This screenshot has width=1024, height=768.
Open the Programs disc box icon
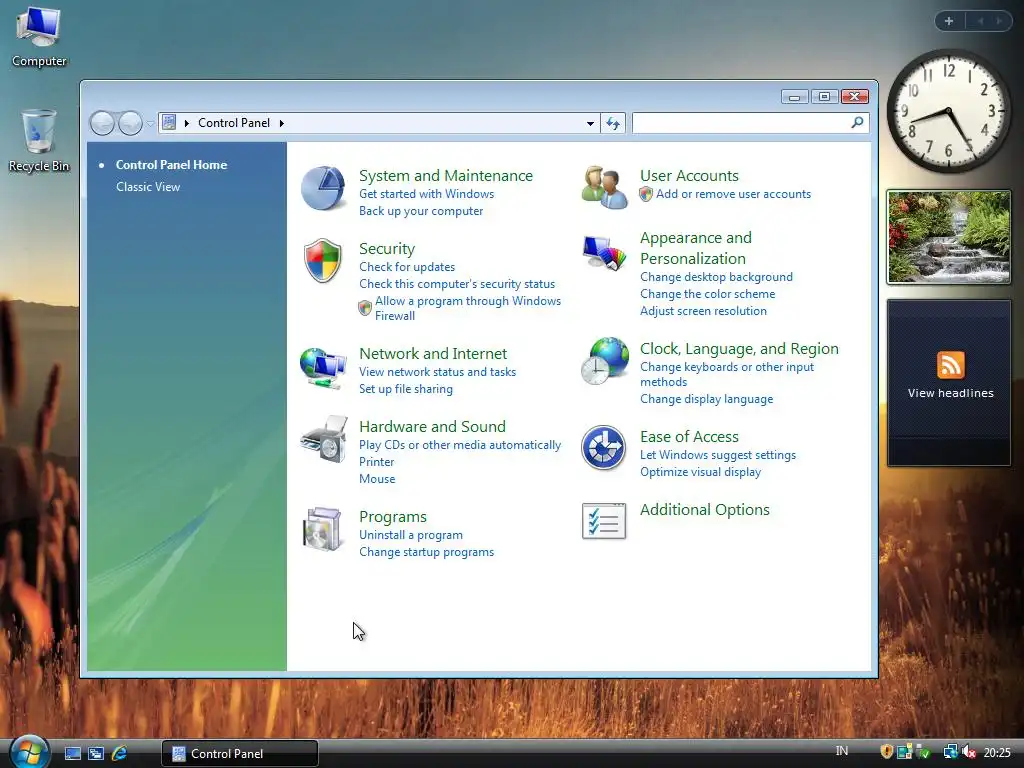click(x=323, y=528)
